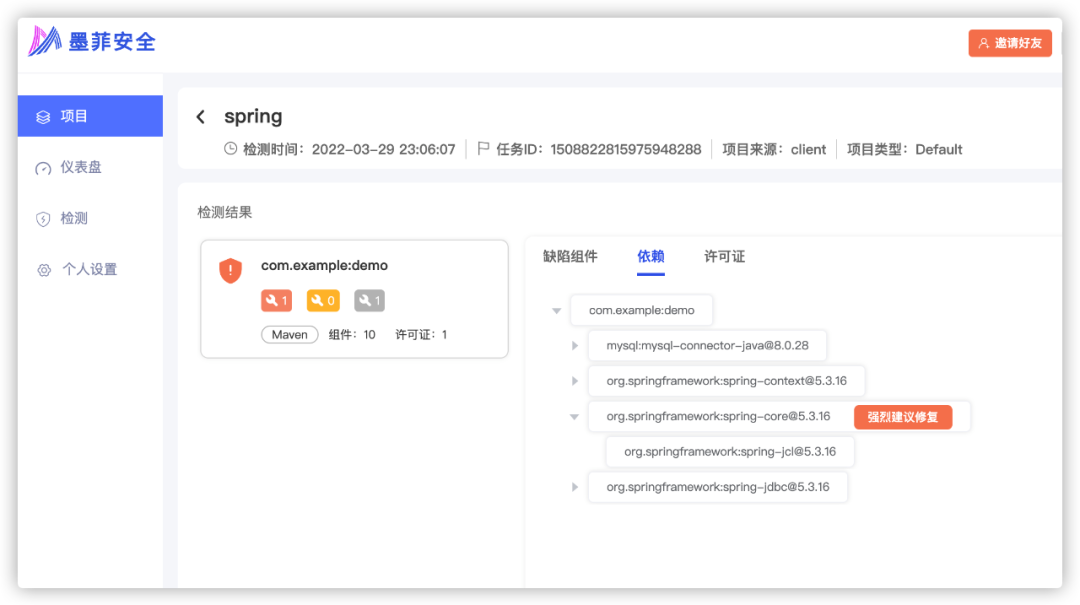Click the 强烈建议修复 button

pyautogui.click(x=902, y=417)
